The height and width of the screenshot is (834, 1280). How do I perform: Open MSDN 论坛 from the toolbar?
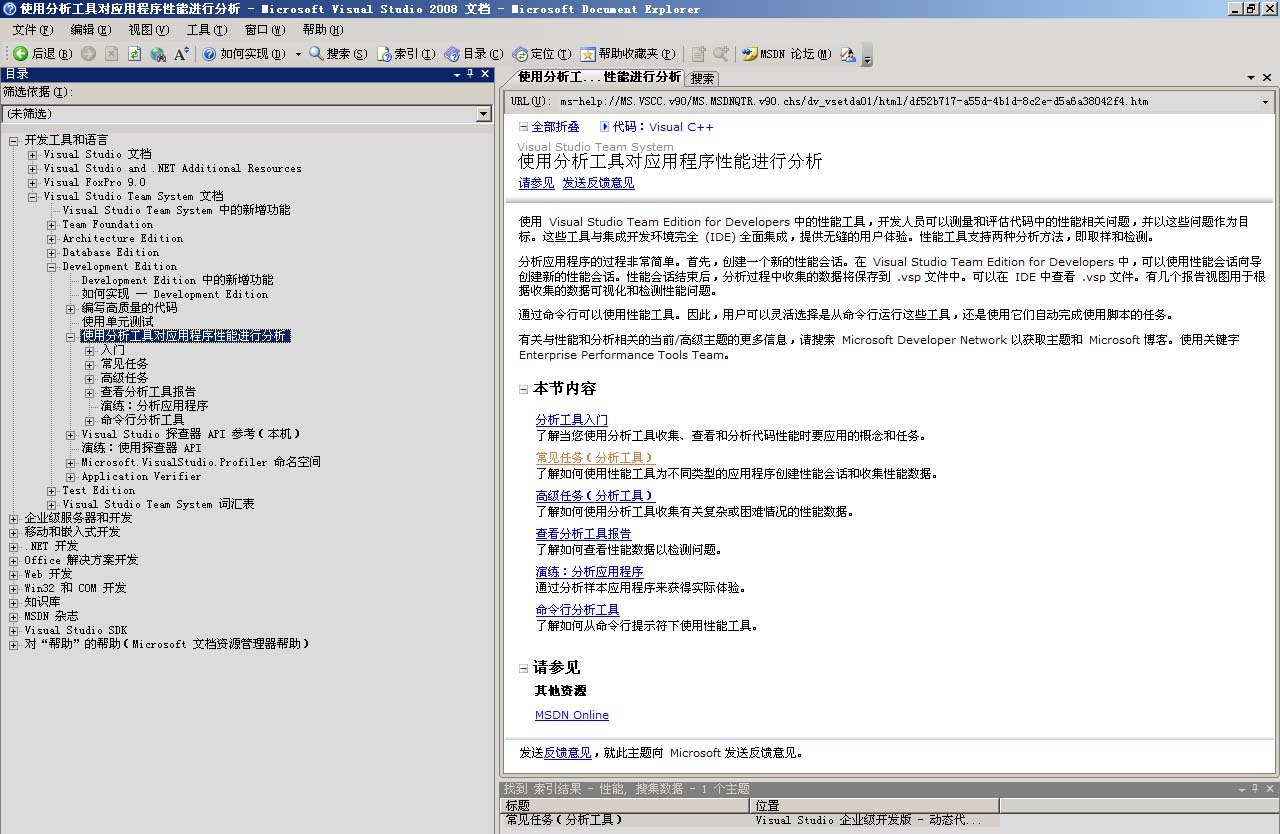pyautogui.click(x=786, y=54)
